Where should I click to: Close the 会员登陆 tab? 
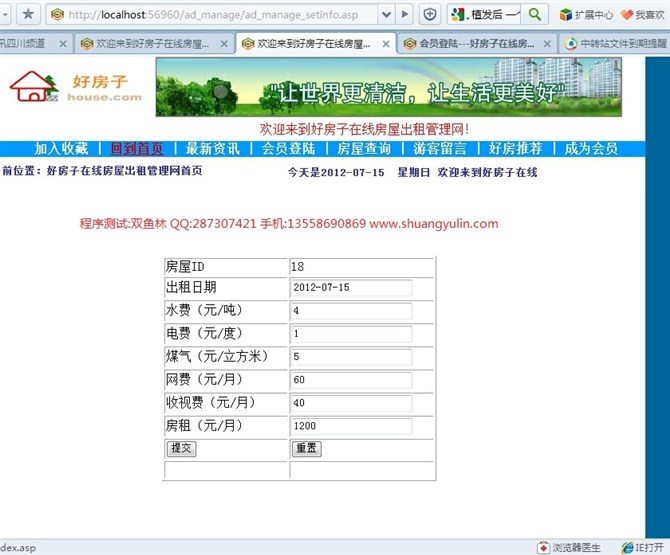pyautogui.click(x=547, y=44)
